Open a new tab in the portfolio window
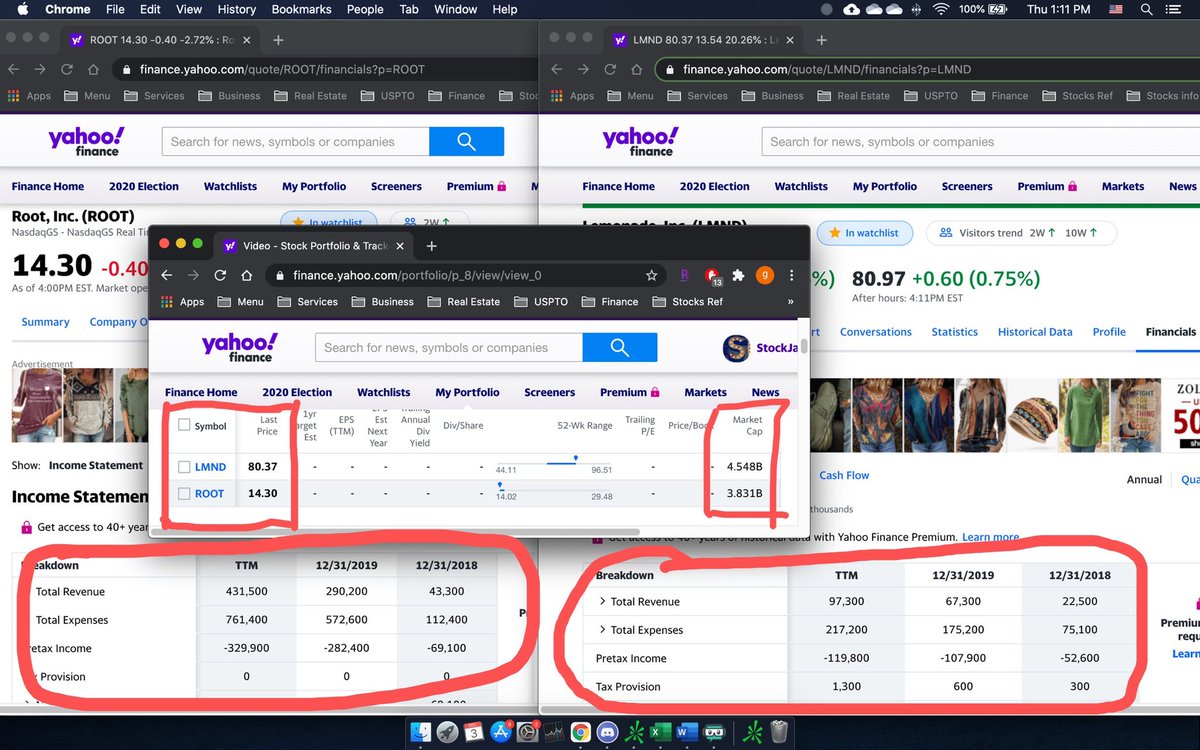Screen dimensions: 1200x750 [x=431, y=245]
